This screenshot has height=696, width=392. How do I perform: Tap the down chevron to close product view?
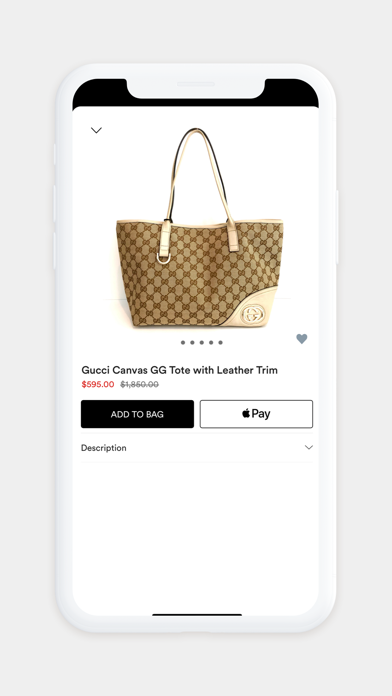[x=96, y=130]
